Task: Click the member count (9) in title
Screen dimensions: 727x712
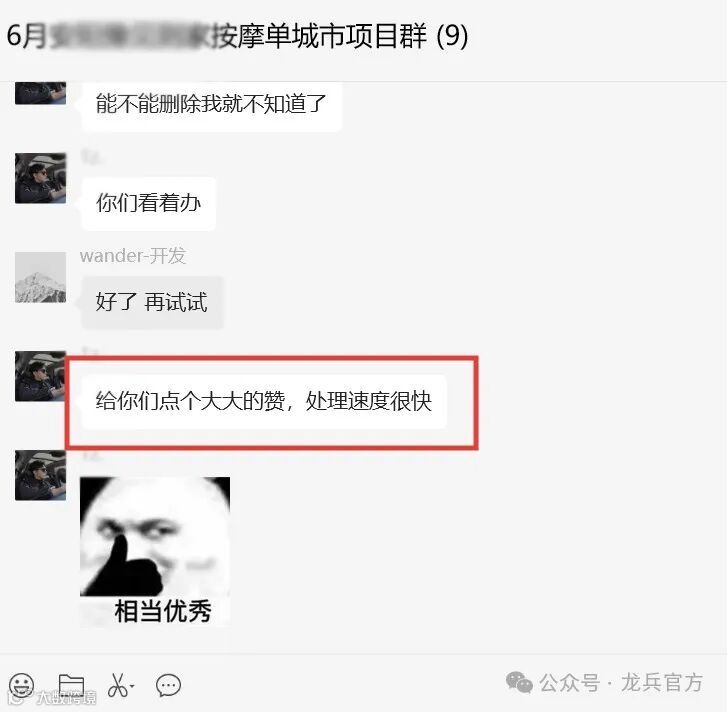Action: coord(452,36)
